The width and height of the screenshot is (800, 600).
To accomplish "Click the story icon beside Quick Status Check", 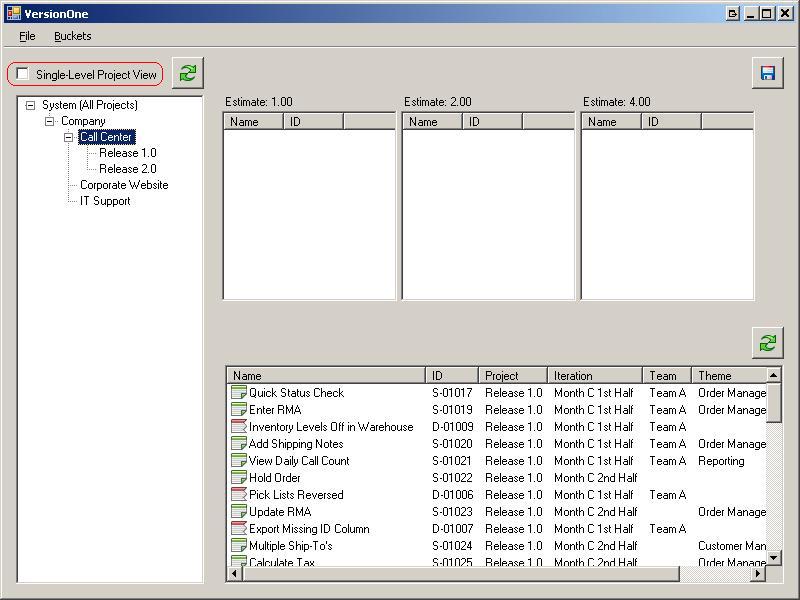I will click(x=239, y=392).
